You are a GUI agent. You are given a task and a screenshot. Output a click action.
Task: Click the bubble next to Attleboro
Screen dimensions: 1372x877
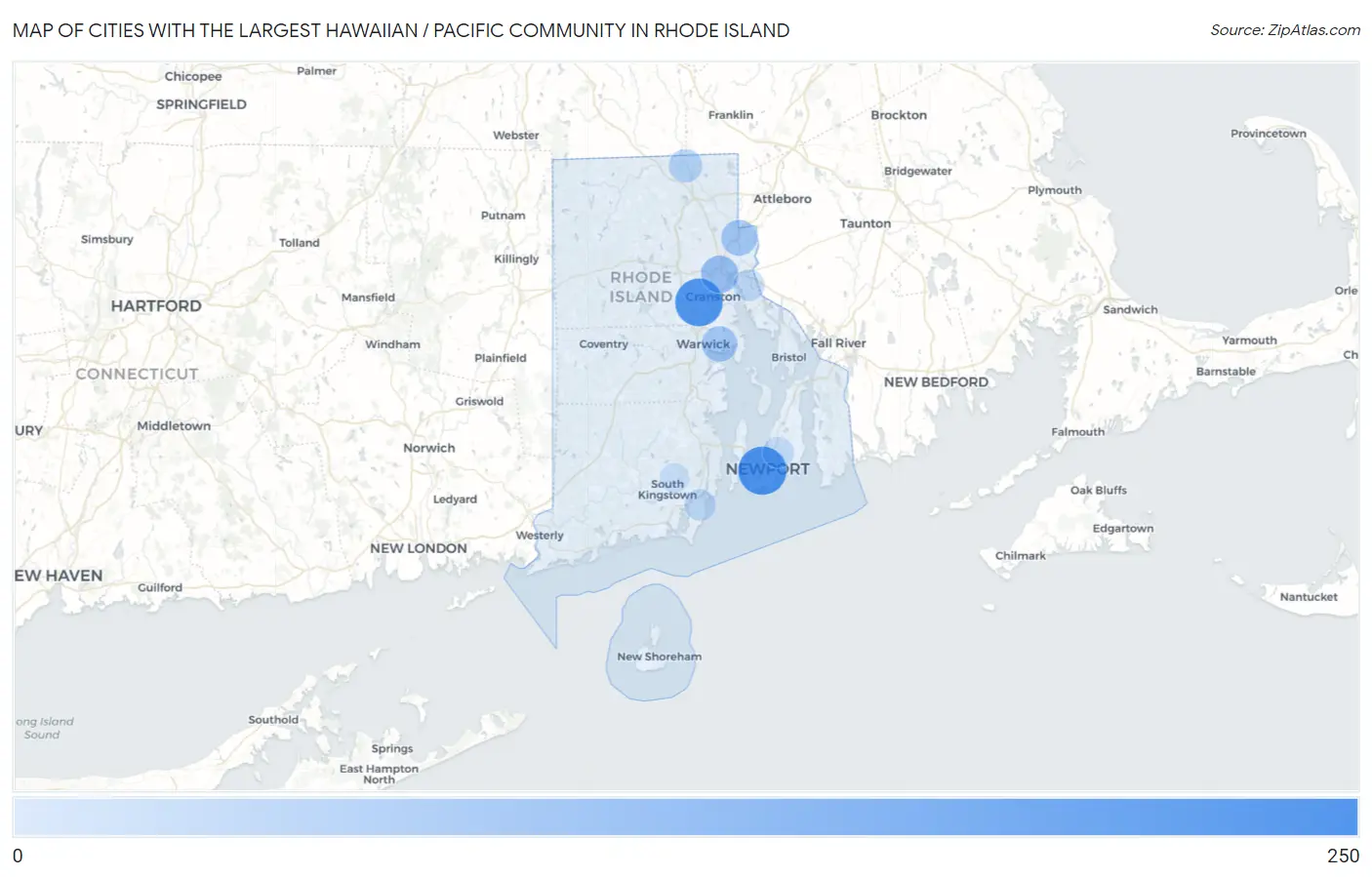tap(739, 237)
